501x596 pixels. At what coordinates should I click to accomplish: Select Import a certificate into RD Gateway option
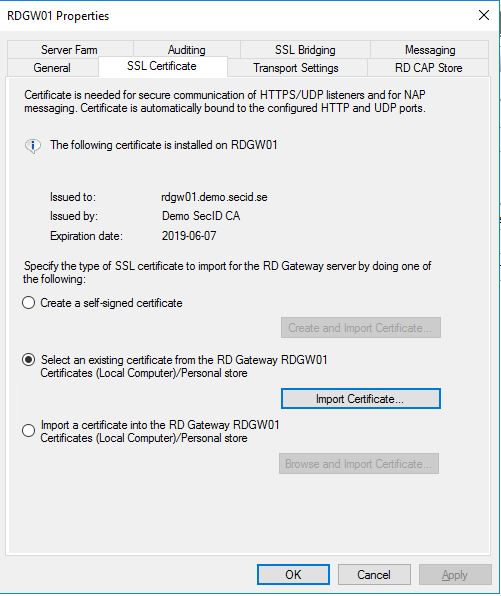pos(29,431)
